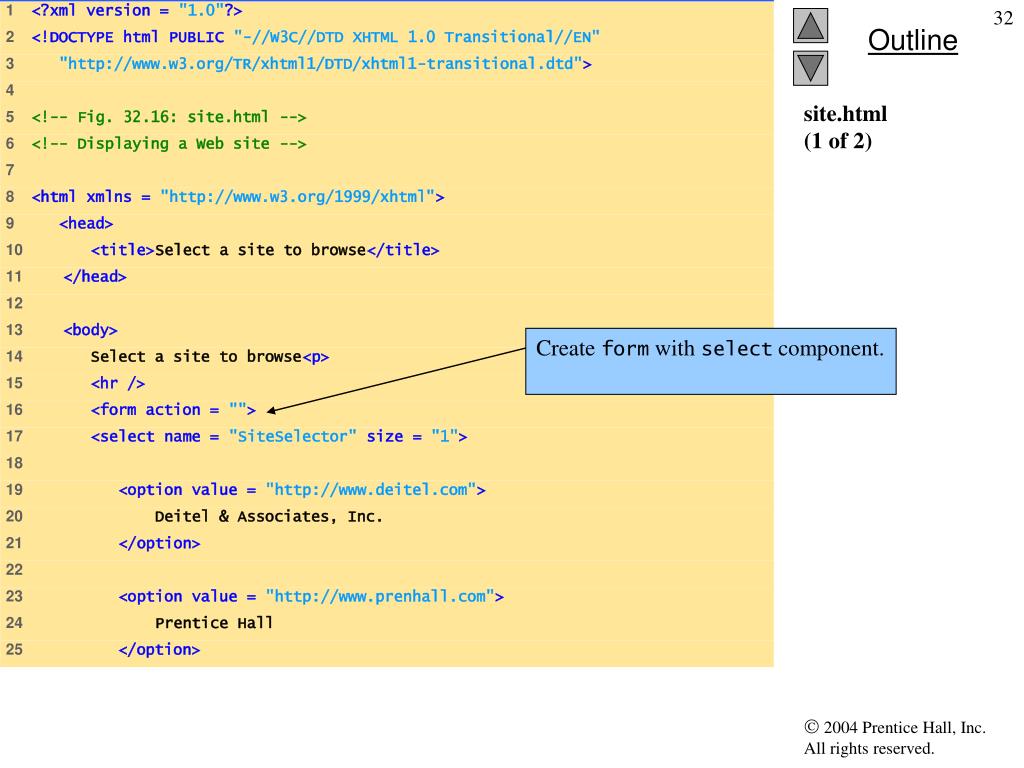
Task: Select the 'site.html' heading text
Action: point(845,114)
